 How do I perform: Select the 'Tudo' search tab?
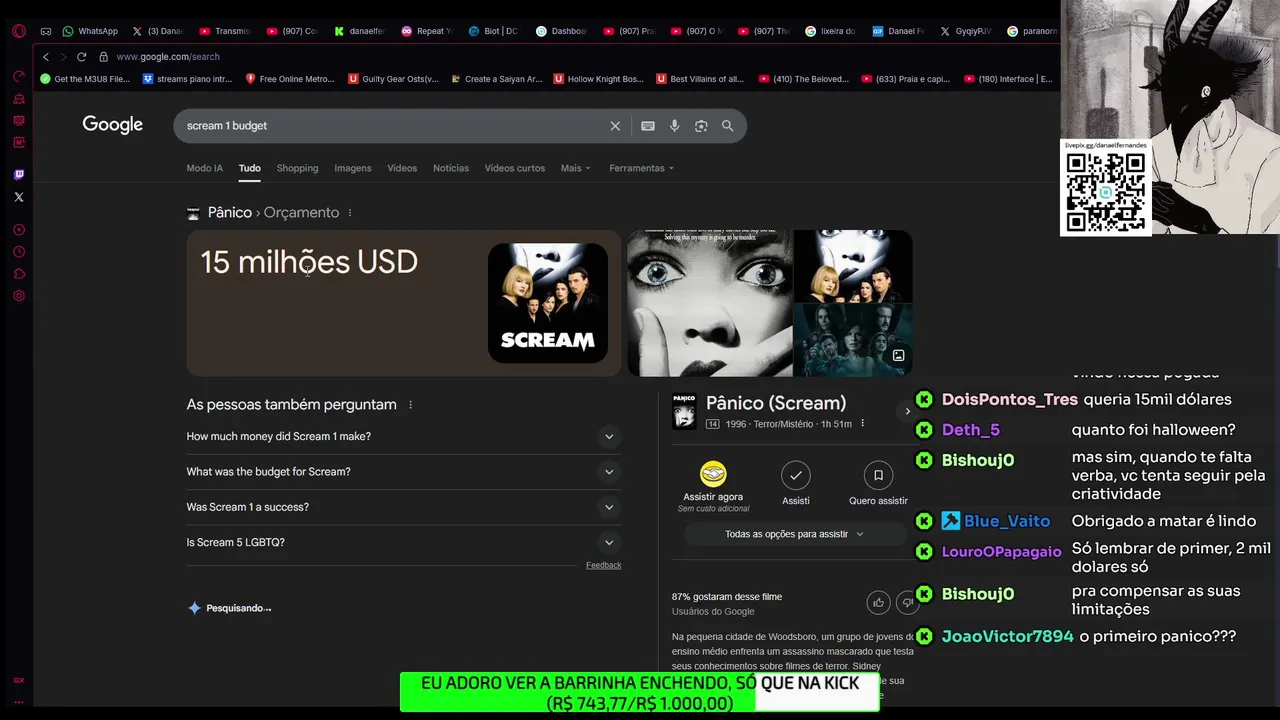[x=249, y=168]
